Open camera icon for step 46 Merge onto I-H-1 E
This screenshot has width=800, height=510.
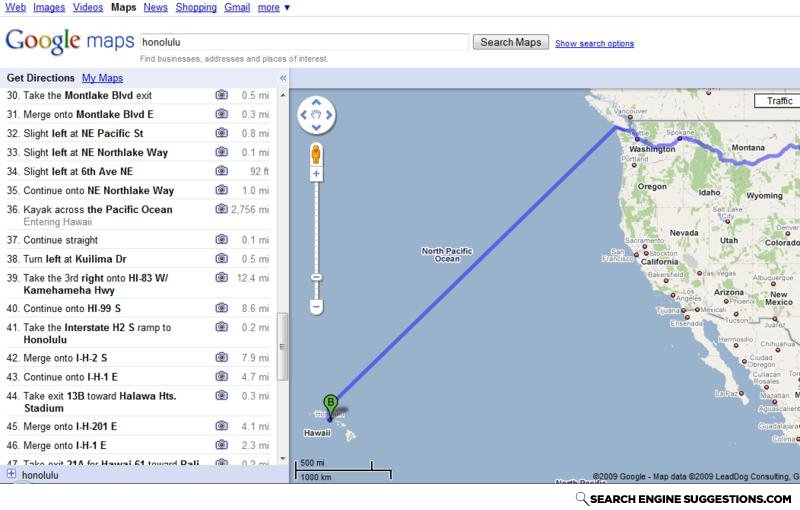click(221, 445)
